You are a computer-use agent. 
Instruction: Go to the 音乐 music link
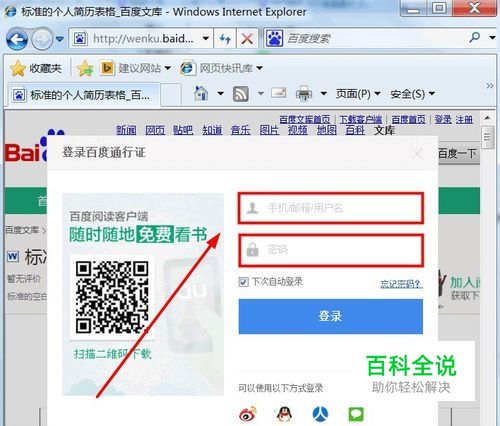coord(240,130)
